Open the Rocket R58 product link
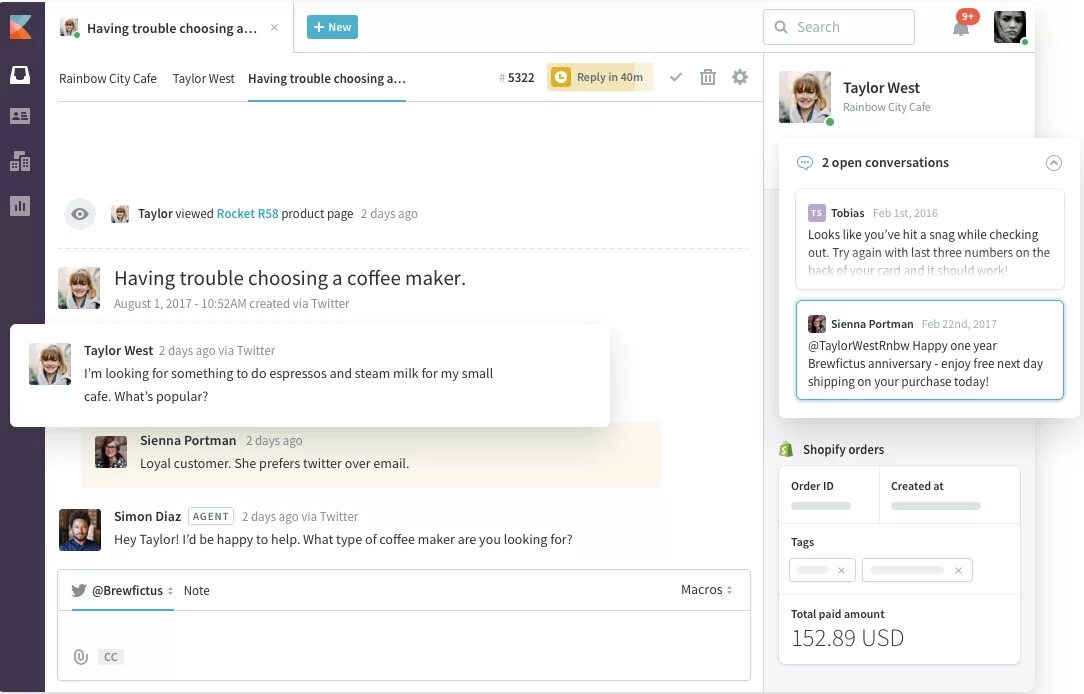This screenshot has height=694, width=1084. click(247, 214)
